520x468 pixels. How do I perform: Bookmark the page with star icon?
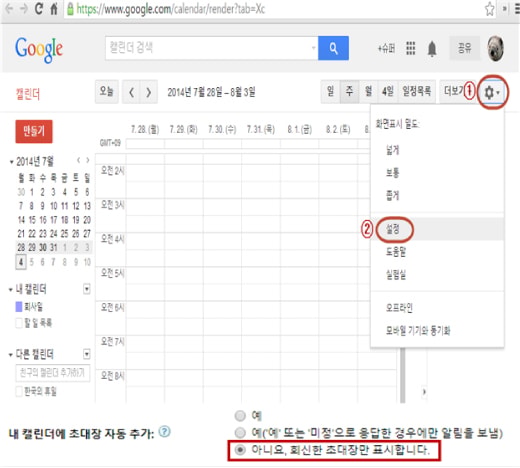[x=489, y=9]
